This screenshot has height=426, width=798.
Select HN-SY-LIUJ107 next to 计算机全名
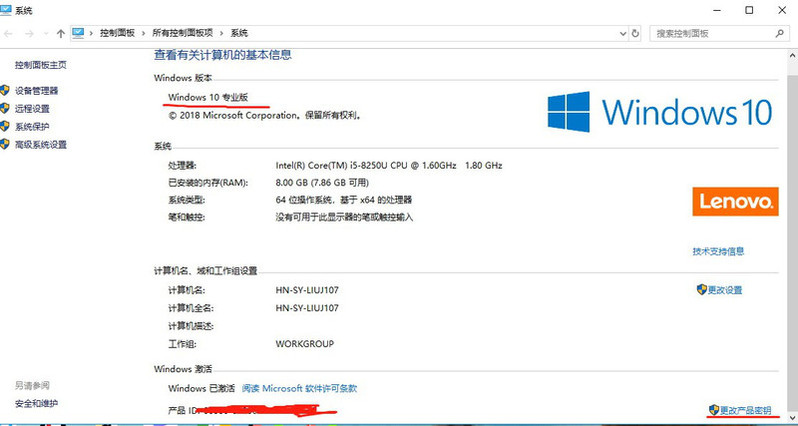point(307,308)
